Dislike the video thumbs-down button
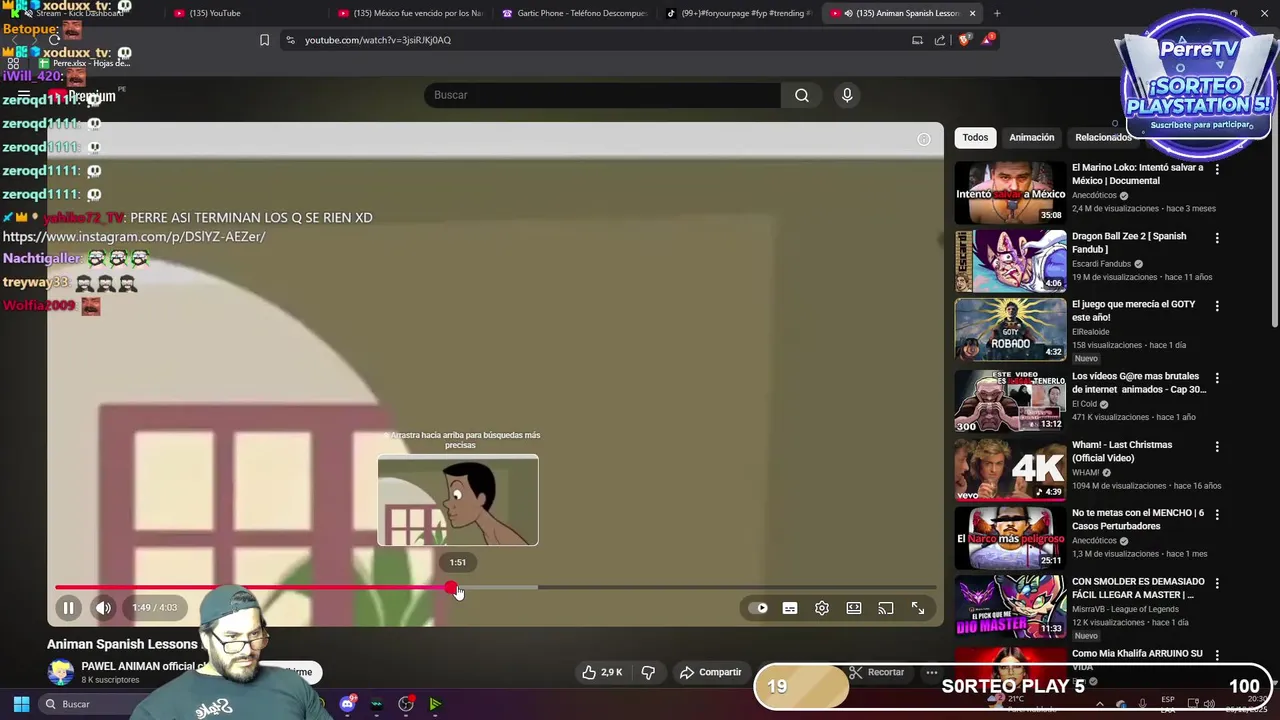The width and height of the screenshot is (1280, 720). click(648, 673)
